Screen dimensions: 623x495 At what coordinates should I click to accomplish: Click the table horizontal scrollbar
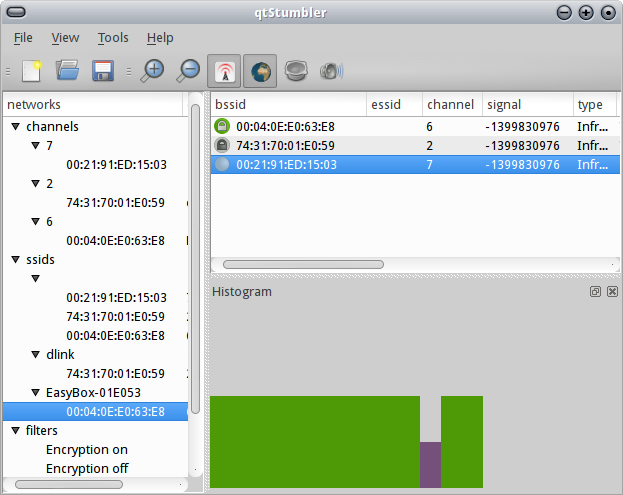point(304,265)
